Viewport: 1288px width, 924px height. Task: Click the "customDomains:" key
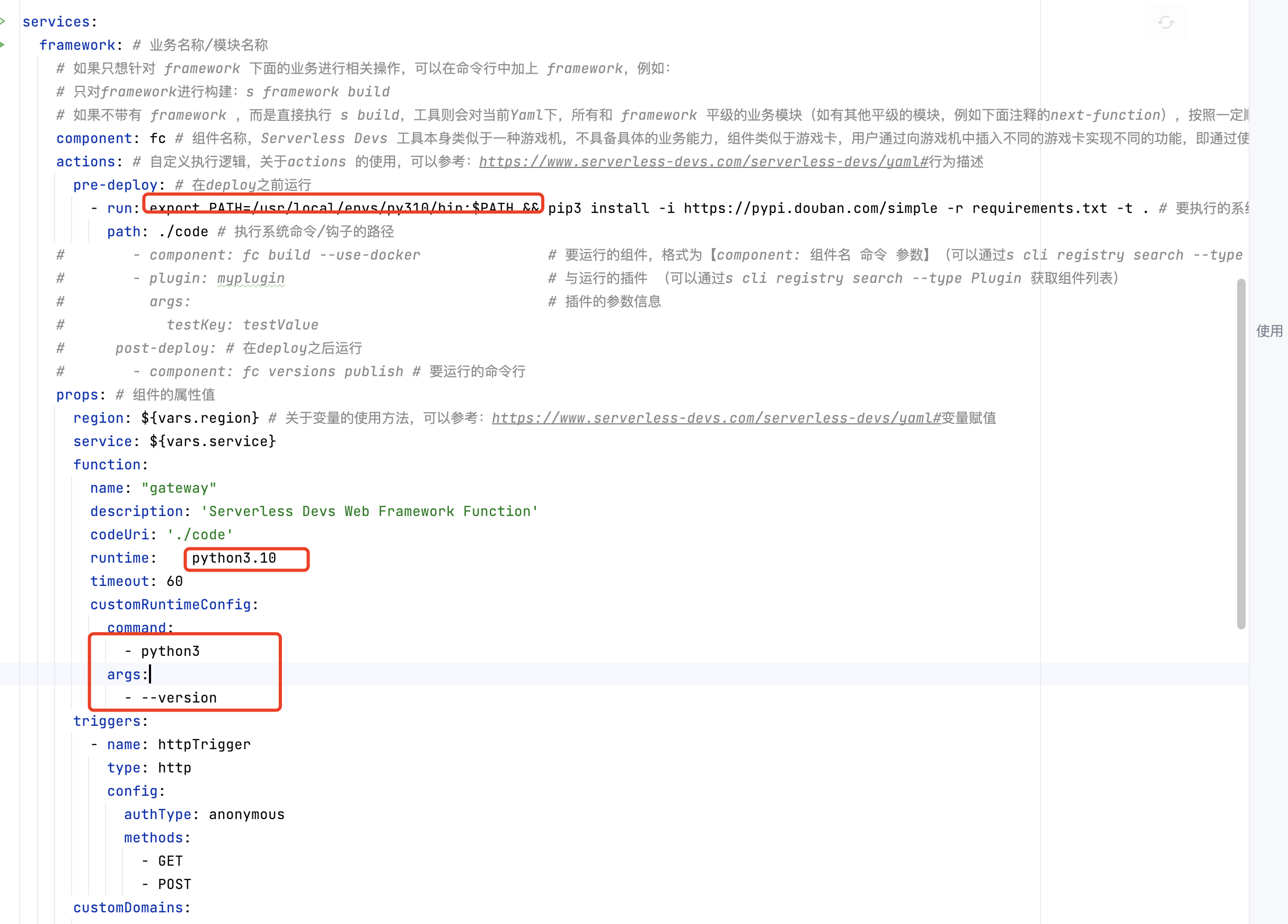click(132, 908)
